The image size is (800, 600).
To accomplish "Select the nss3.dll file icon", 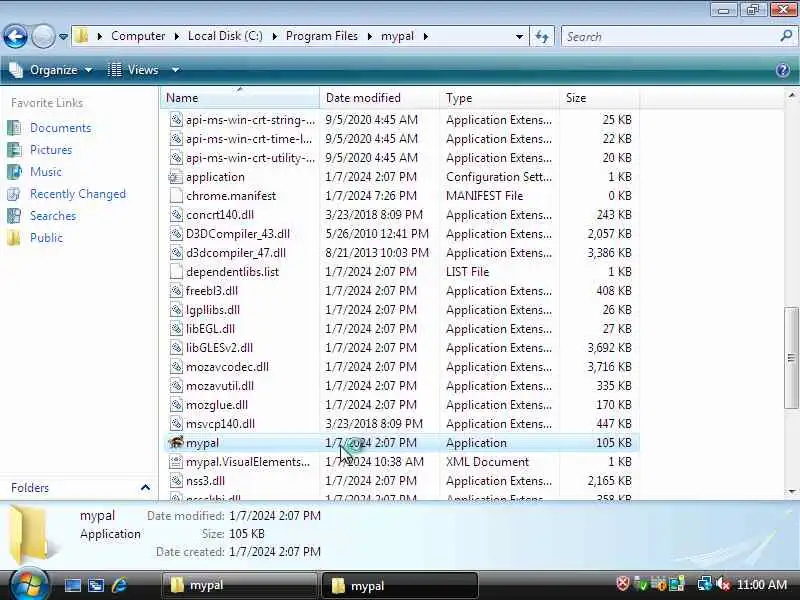I will click(x=176, y=481).
